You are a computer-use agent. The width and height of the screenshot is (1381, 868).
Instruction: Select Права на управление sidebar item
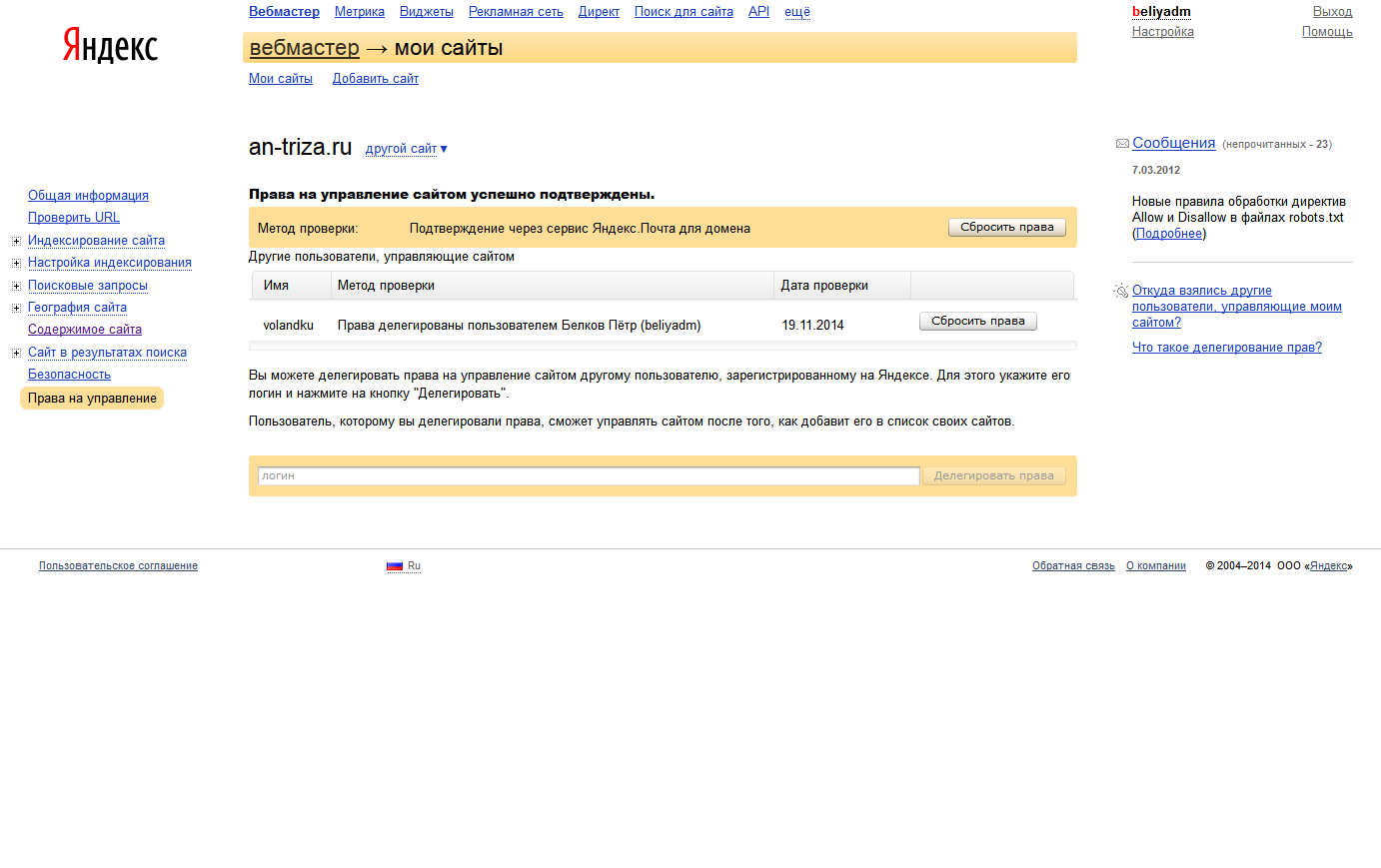tap(92, 399)
